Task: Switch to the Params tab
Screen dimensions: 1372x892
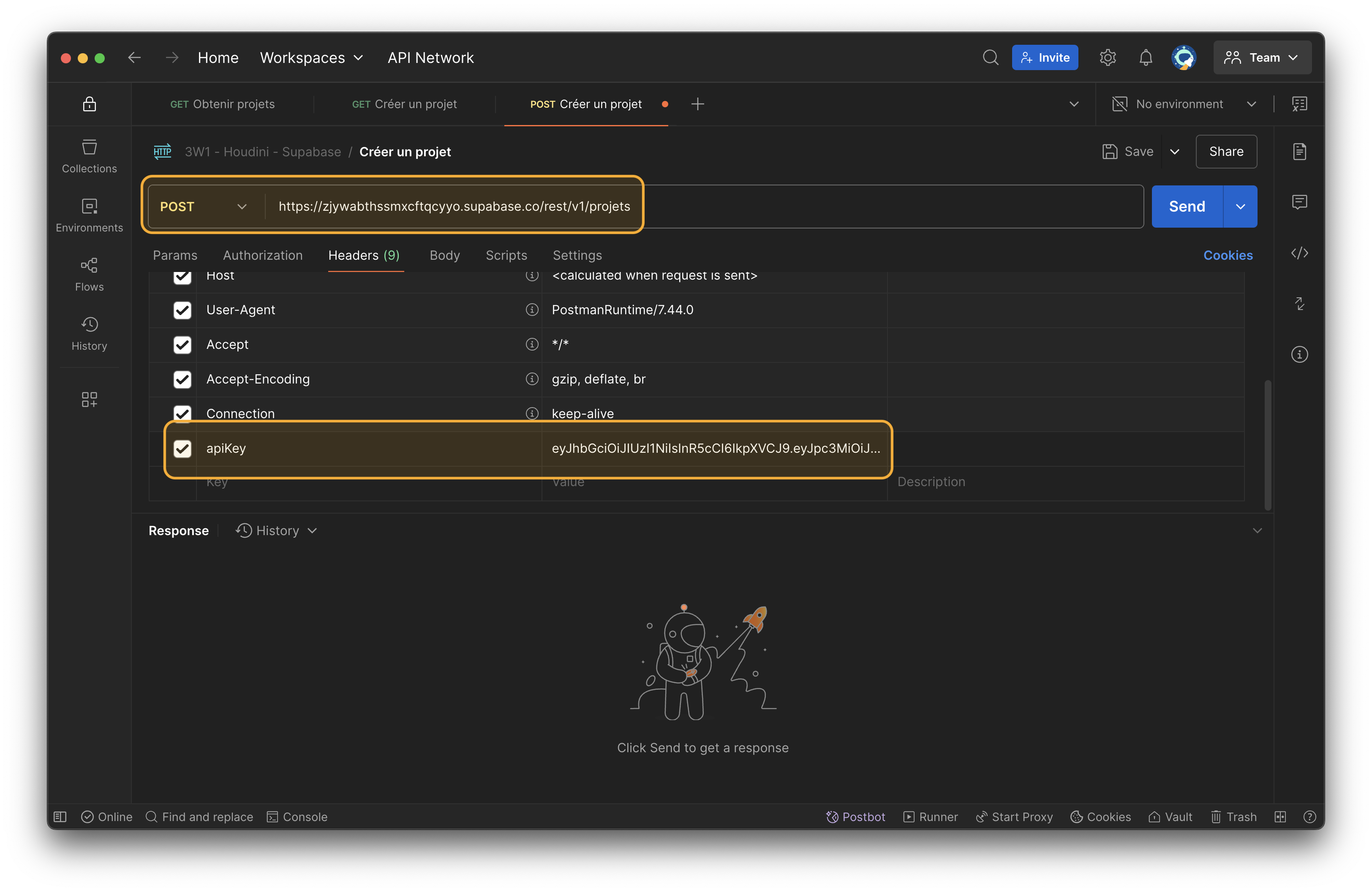Action: pos(175,255)
